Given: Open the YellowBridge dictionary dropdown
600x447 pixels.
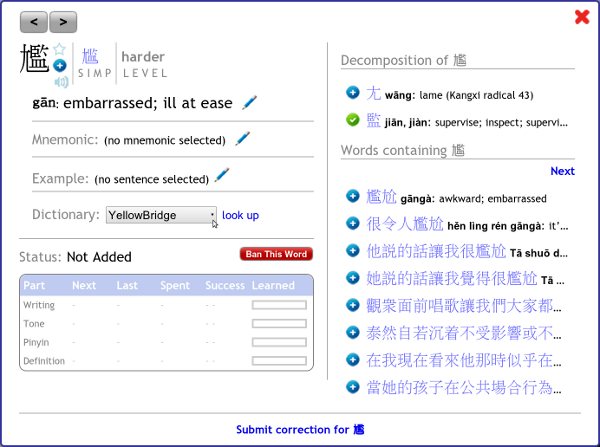Looking at the screenshot, I should [161, 215].
